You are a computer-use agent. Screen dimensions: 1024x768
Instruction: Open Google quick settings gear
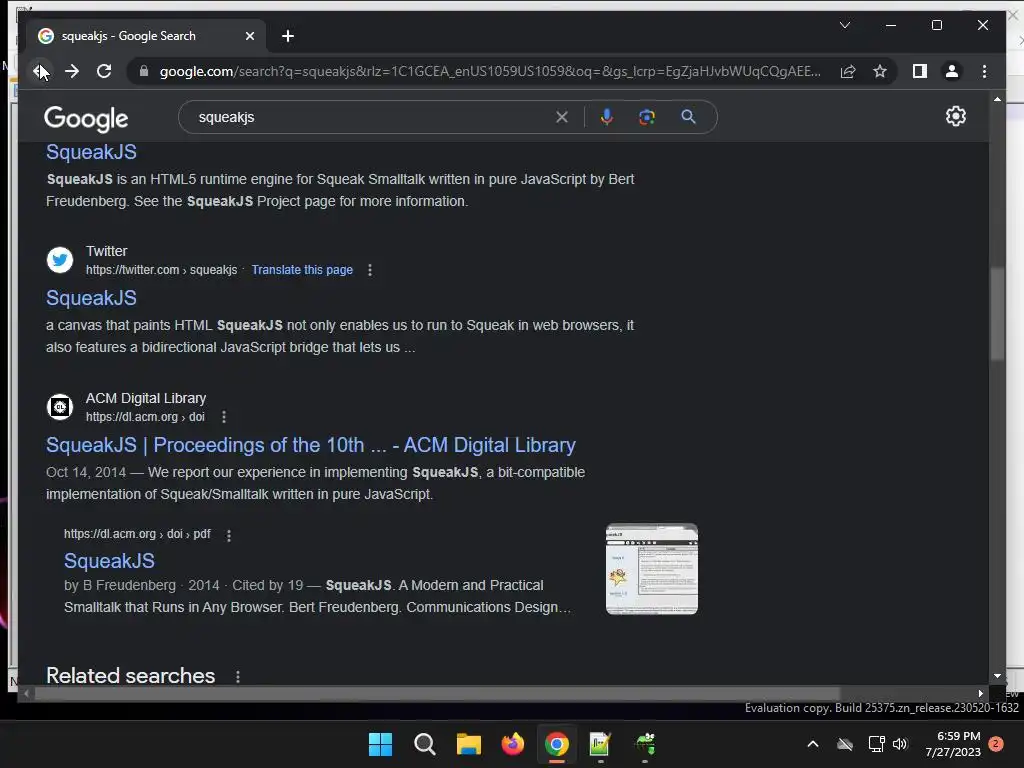[955, 116]
